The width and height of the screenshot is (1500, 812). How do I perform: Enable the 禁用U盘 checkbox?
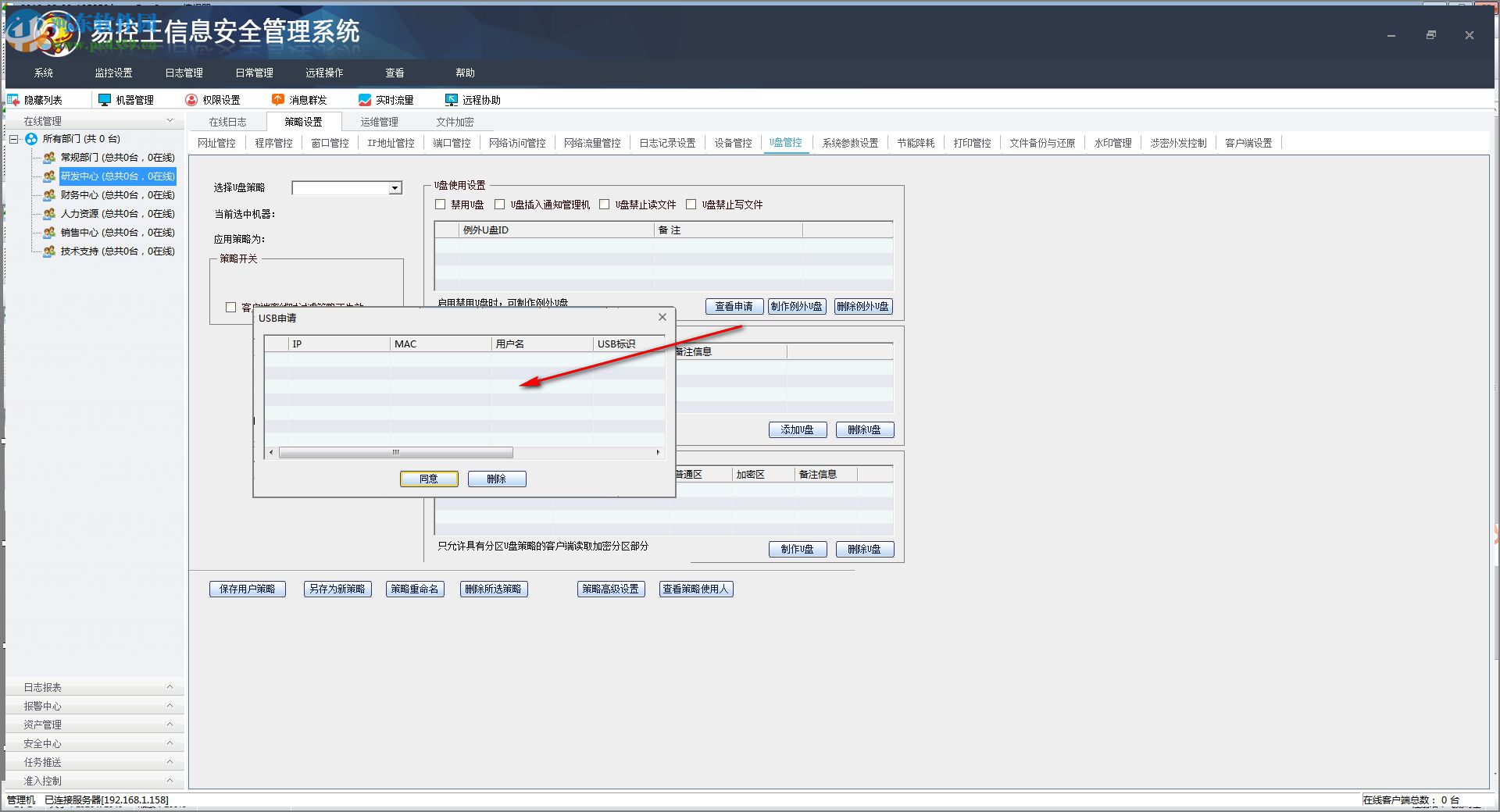coord(441,205)
